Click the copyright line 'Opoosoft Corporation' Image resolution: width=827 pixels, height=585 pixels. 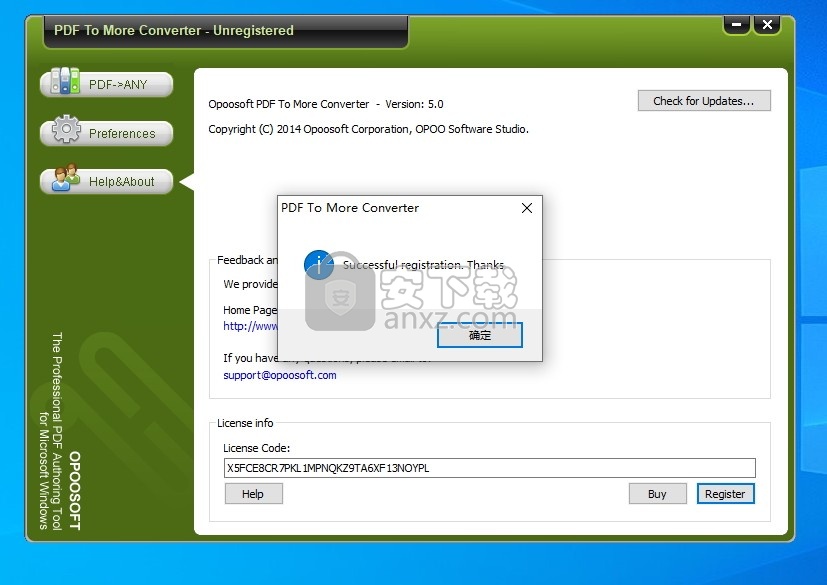point(357,129)
